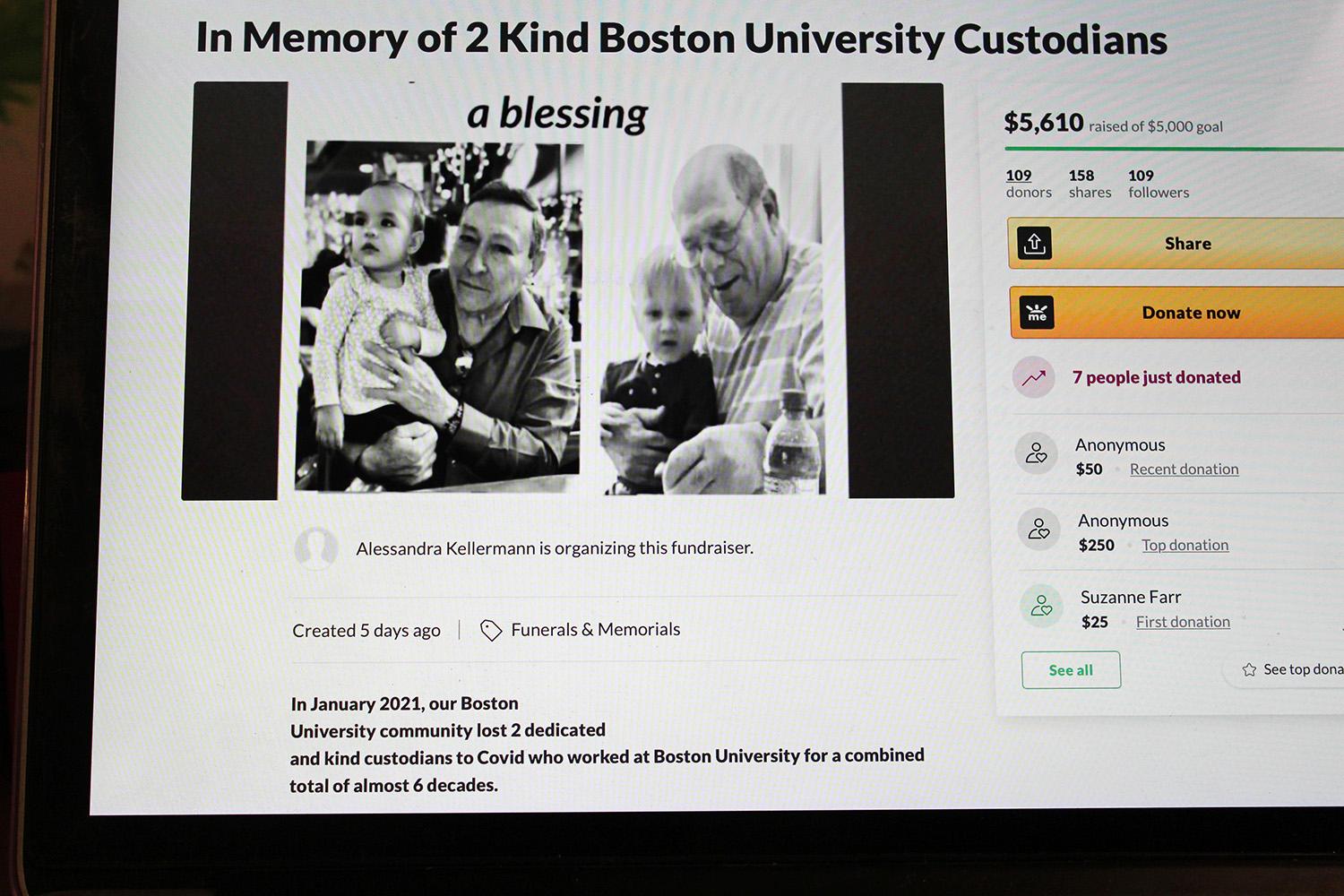
Task: Click the Share upload icon
Action: [x=1034, y=243]
